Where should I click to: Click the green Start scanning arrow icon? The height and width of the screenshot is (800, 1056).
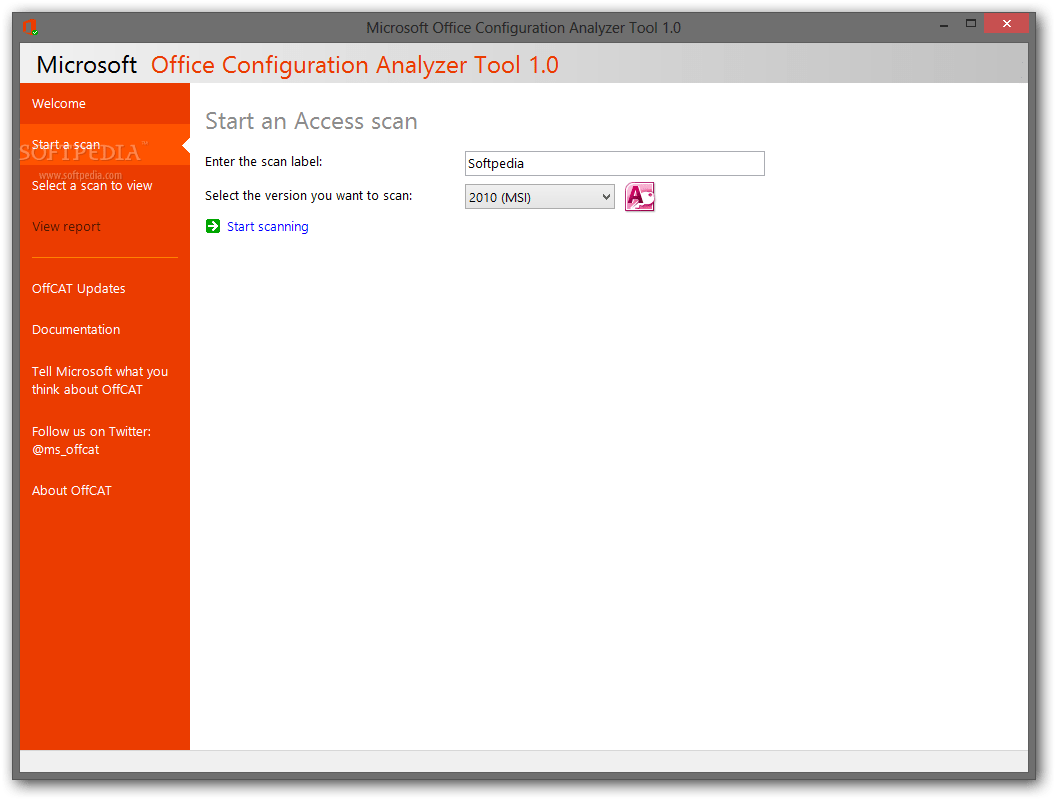click(212, 226)
